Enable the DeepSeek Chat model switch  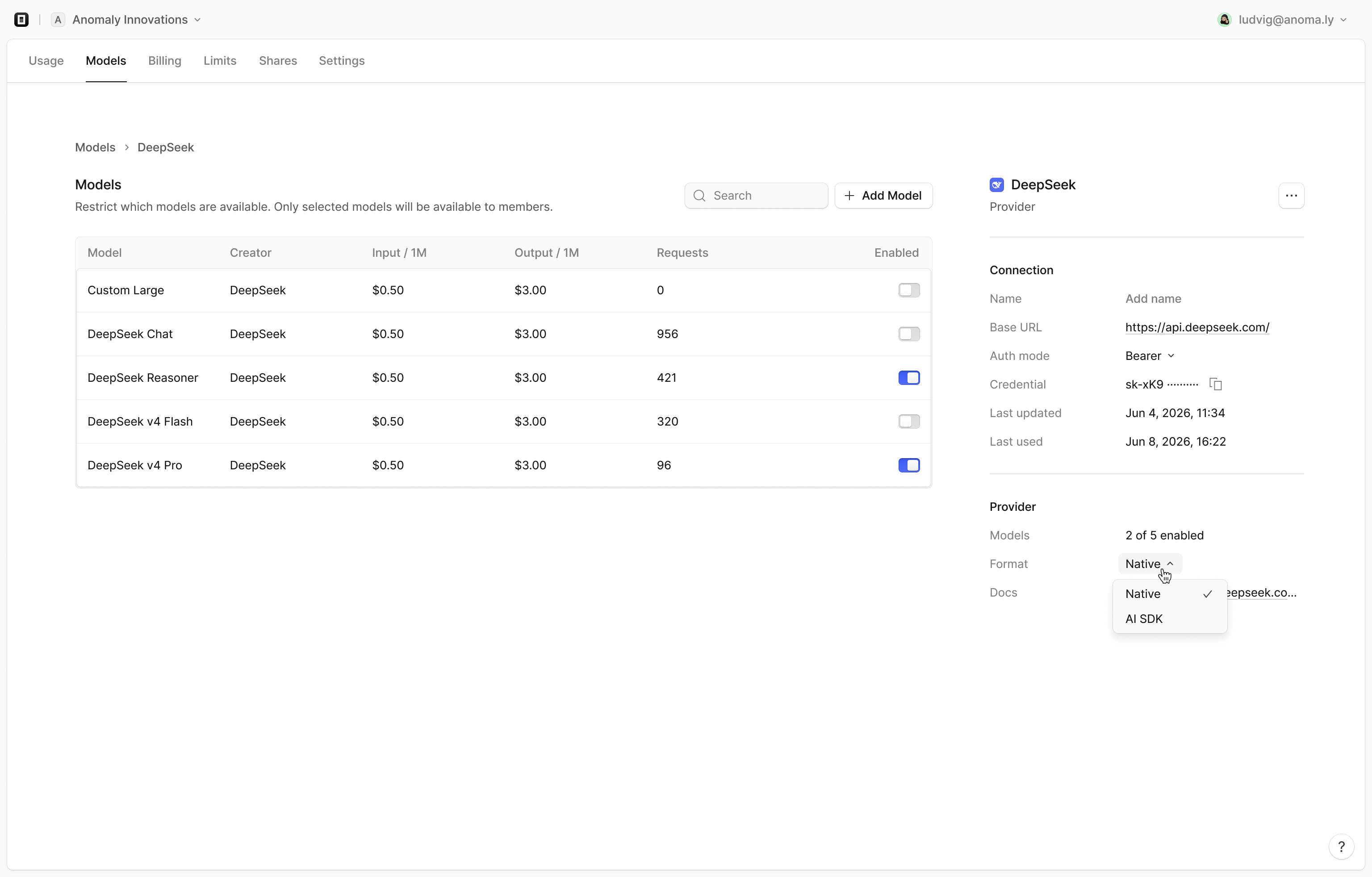point(909,334)
